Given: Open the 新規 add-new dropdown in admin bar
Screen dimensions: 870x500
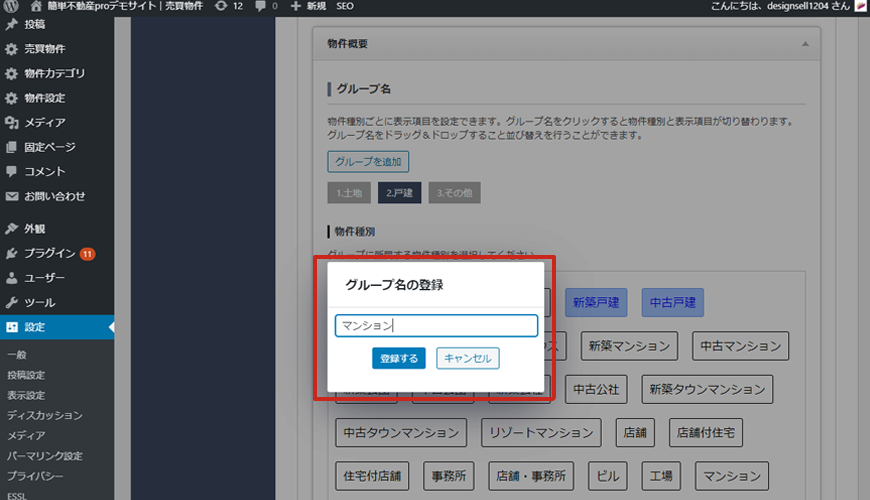Looking at the screenshot, I should pos(308,6).
